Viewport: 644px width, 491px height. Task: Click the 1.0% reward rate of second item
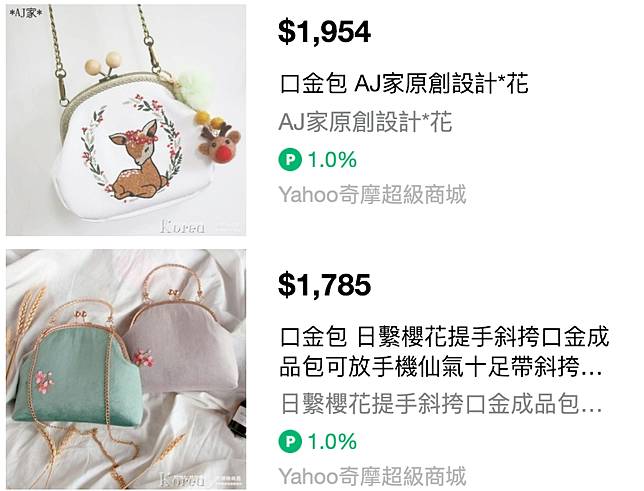tap(332, 441)
